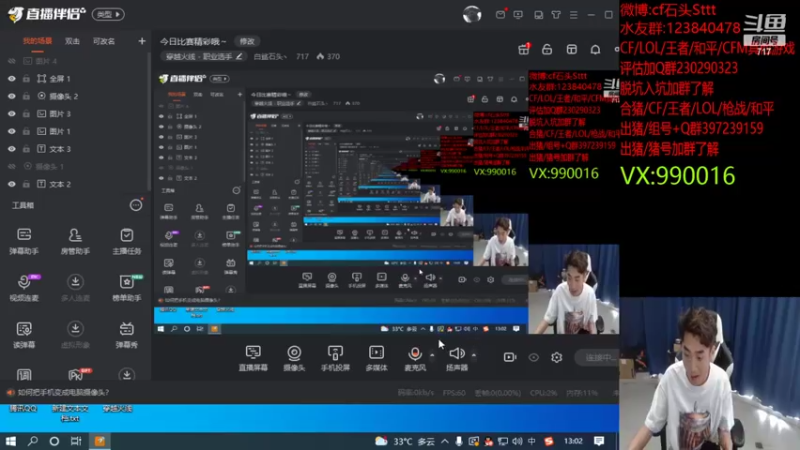Open the PK tool in toolbox

[77, 374]
